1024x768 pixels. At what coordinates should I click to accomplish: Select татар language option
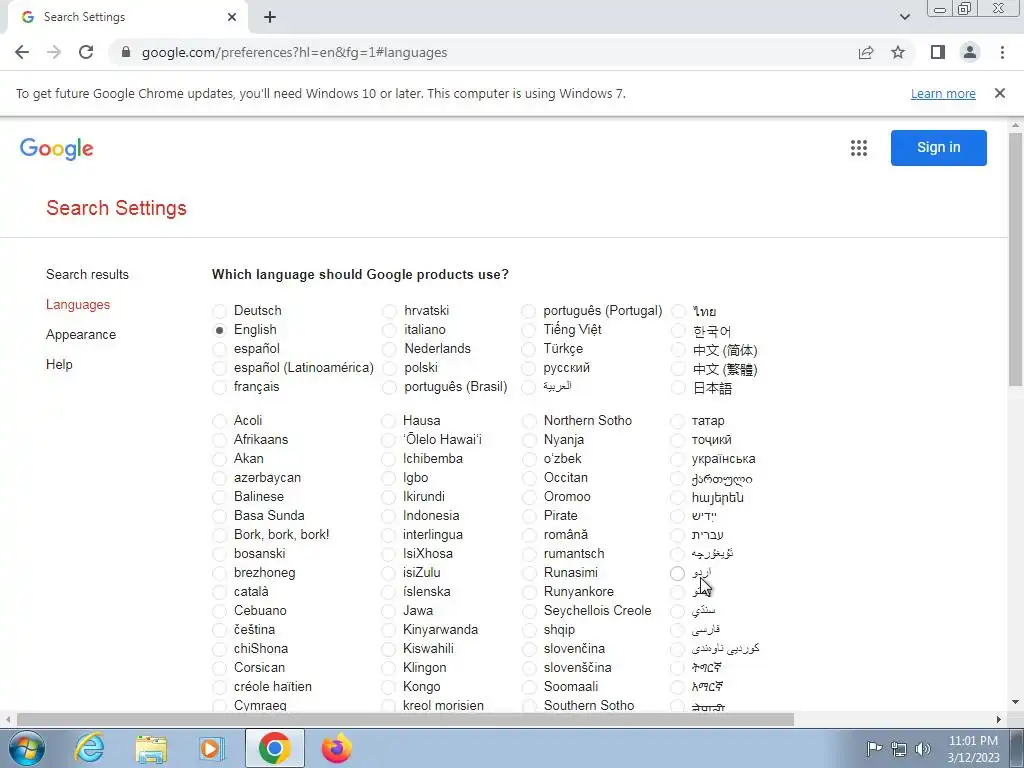click(677, 421)
